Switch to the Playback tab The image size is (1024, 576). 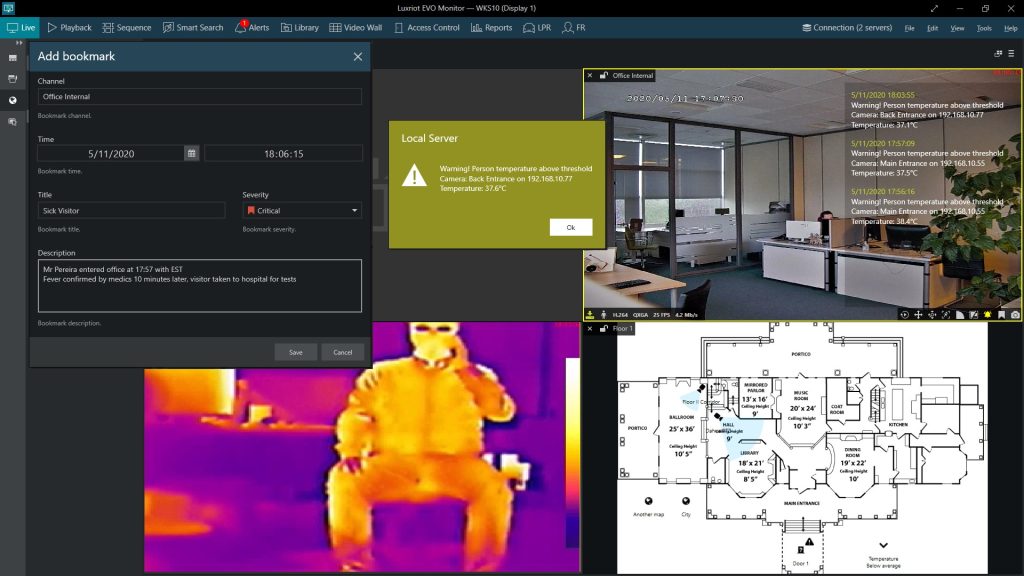point(69,27)
